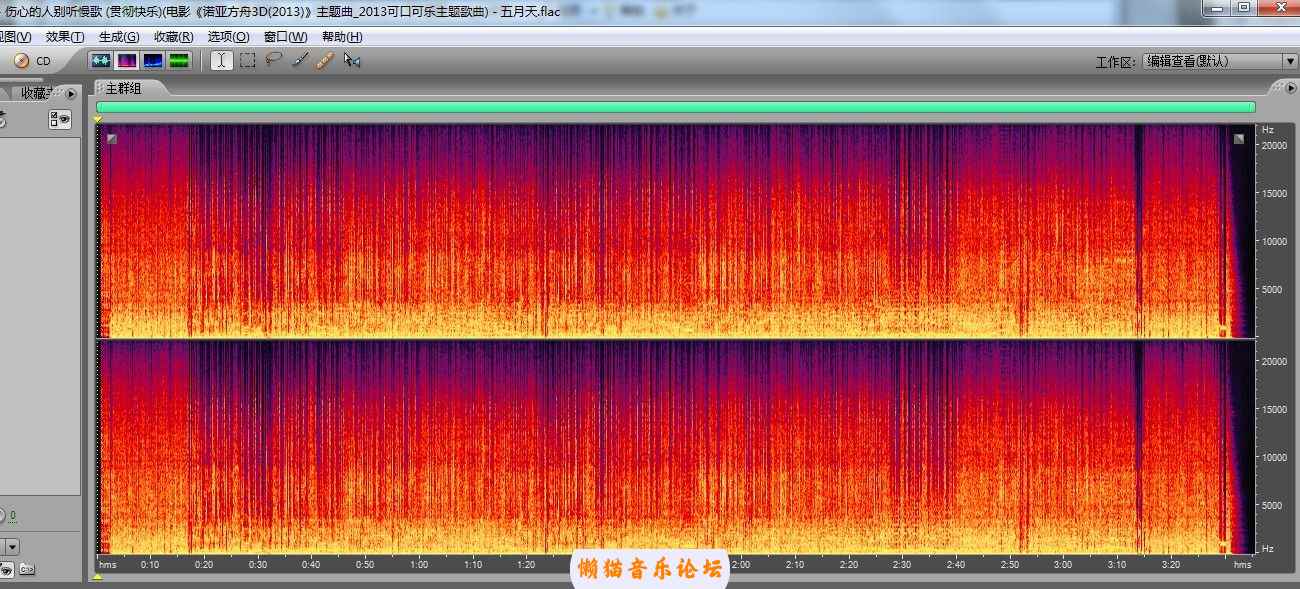The height and width of the screenshot is (589, 1300).
Task: Open the 工作区 workspace dropdown
Action: pyautogui.click(x=1220, y=61)
